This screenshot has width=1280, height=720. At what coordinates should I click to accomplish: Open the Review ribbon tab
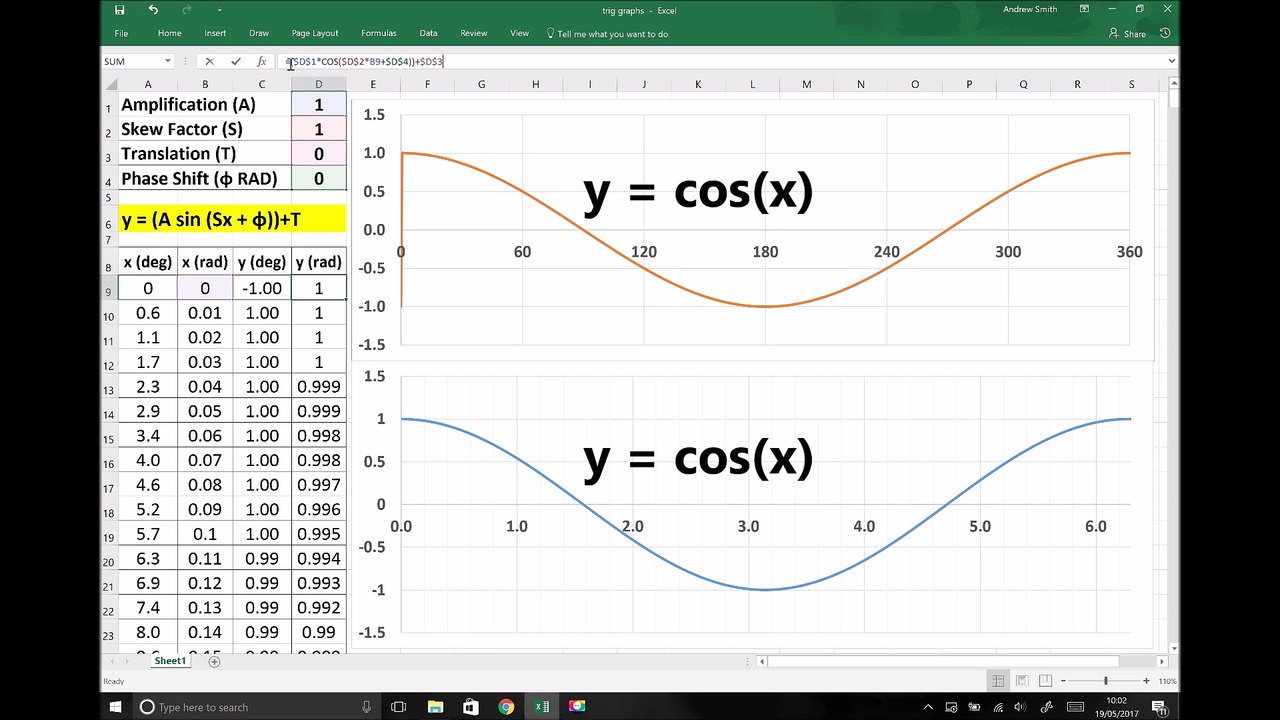[x=473, y=33]
